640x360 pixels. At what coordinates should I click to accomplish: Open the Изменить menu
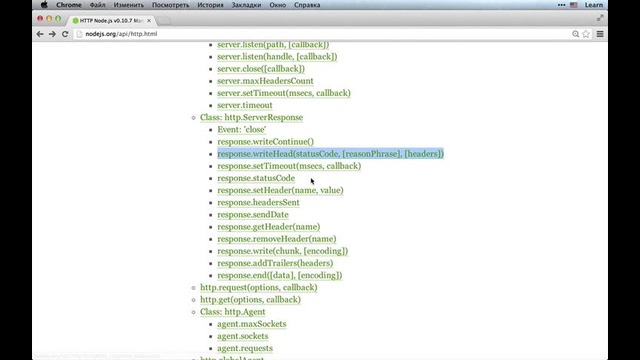pos(129,5)
